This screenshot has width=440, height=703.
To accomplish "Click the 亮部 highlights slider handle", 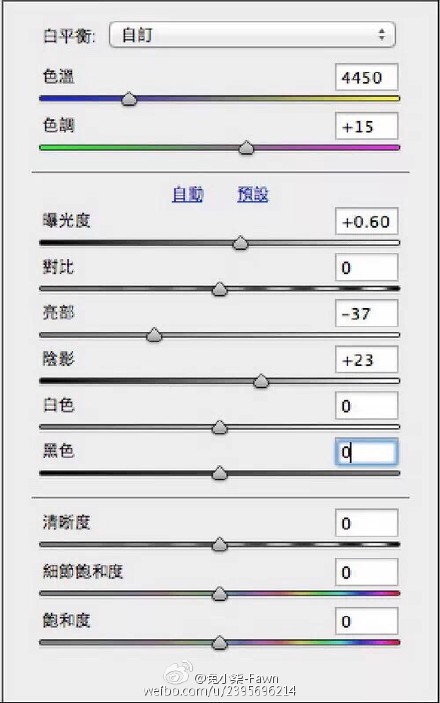I will (154, 335).
